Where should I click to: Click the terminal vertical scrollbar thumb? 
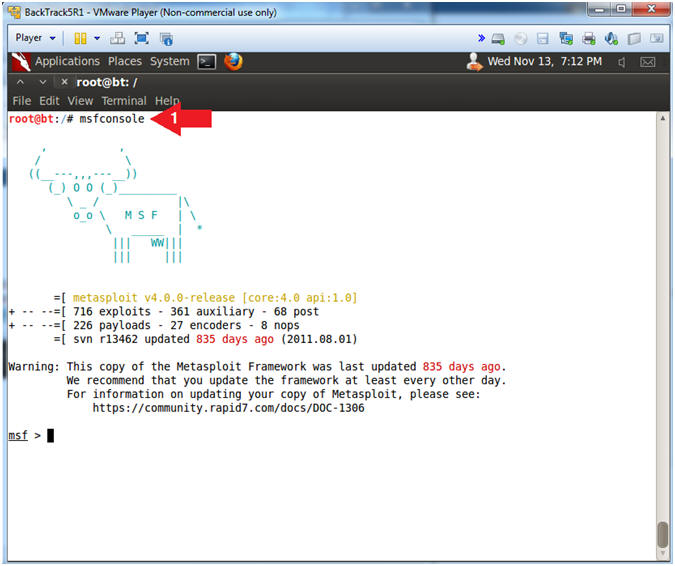tap(663, 535)
